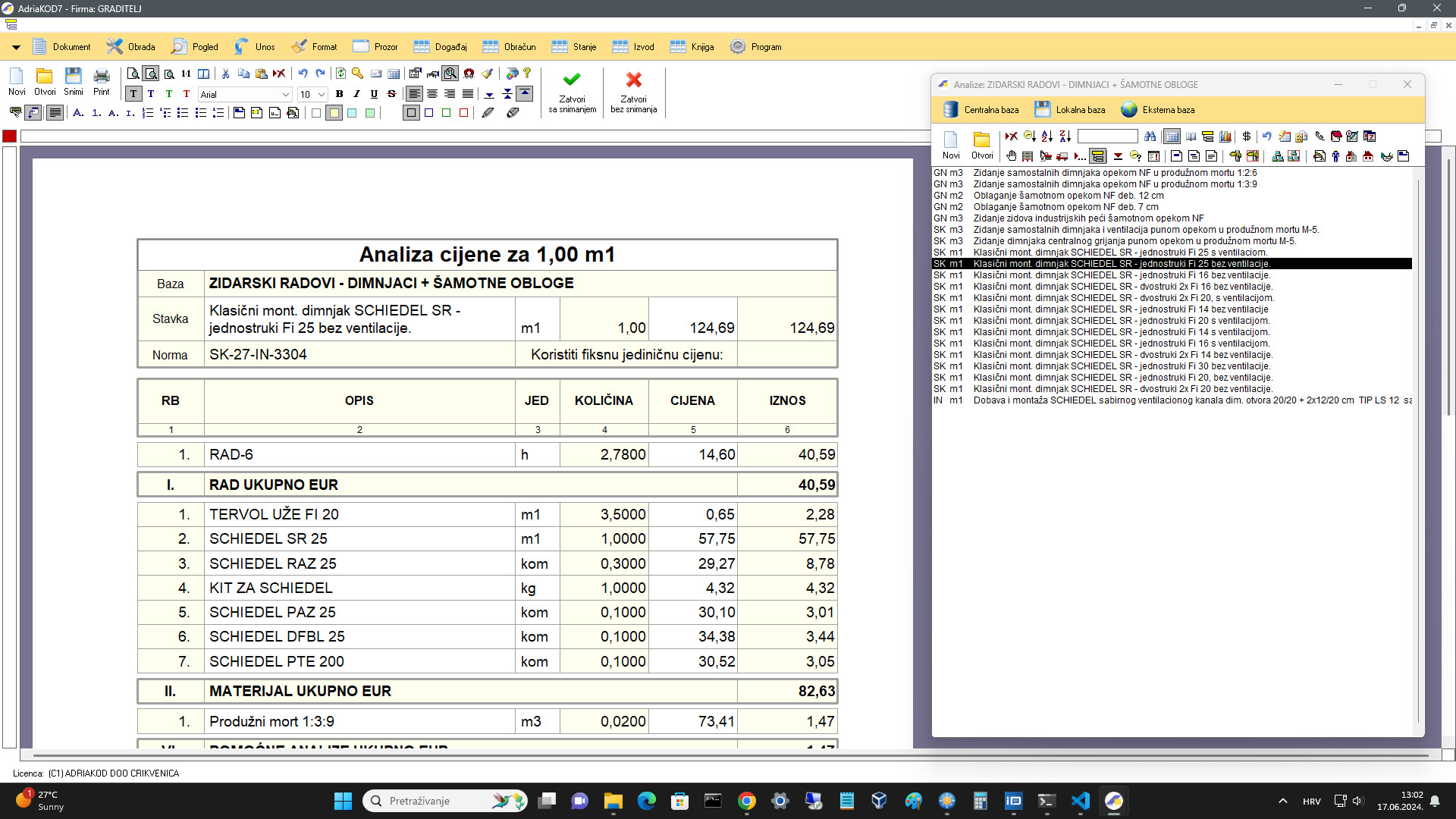The width and height of the screenshot is (1456, 819).
Task: Toggle Underline text formatting
Action: [374, 94]
